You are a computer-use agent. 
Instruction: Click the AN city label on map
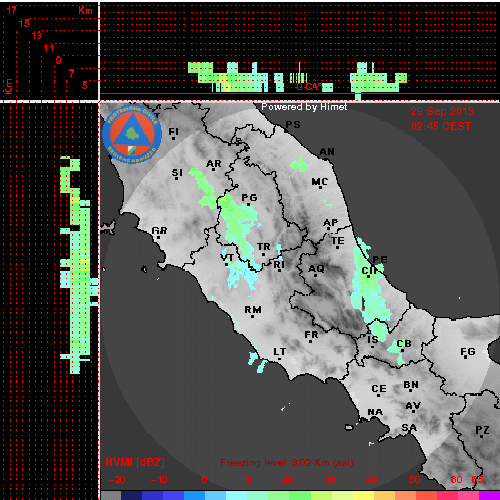click(327, 152)
